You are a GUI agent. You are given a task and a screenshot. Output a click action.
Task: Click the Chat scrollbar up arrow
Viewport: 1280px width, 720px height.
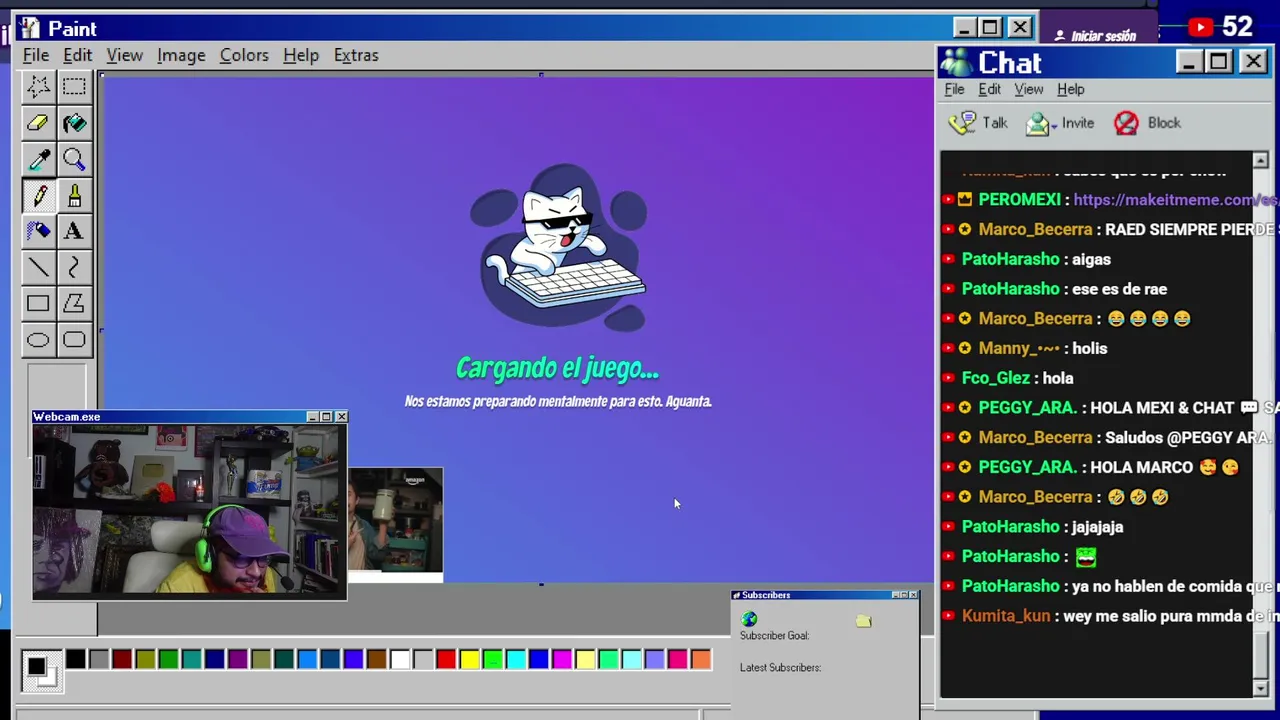[1260, 160]
